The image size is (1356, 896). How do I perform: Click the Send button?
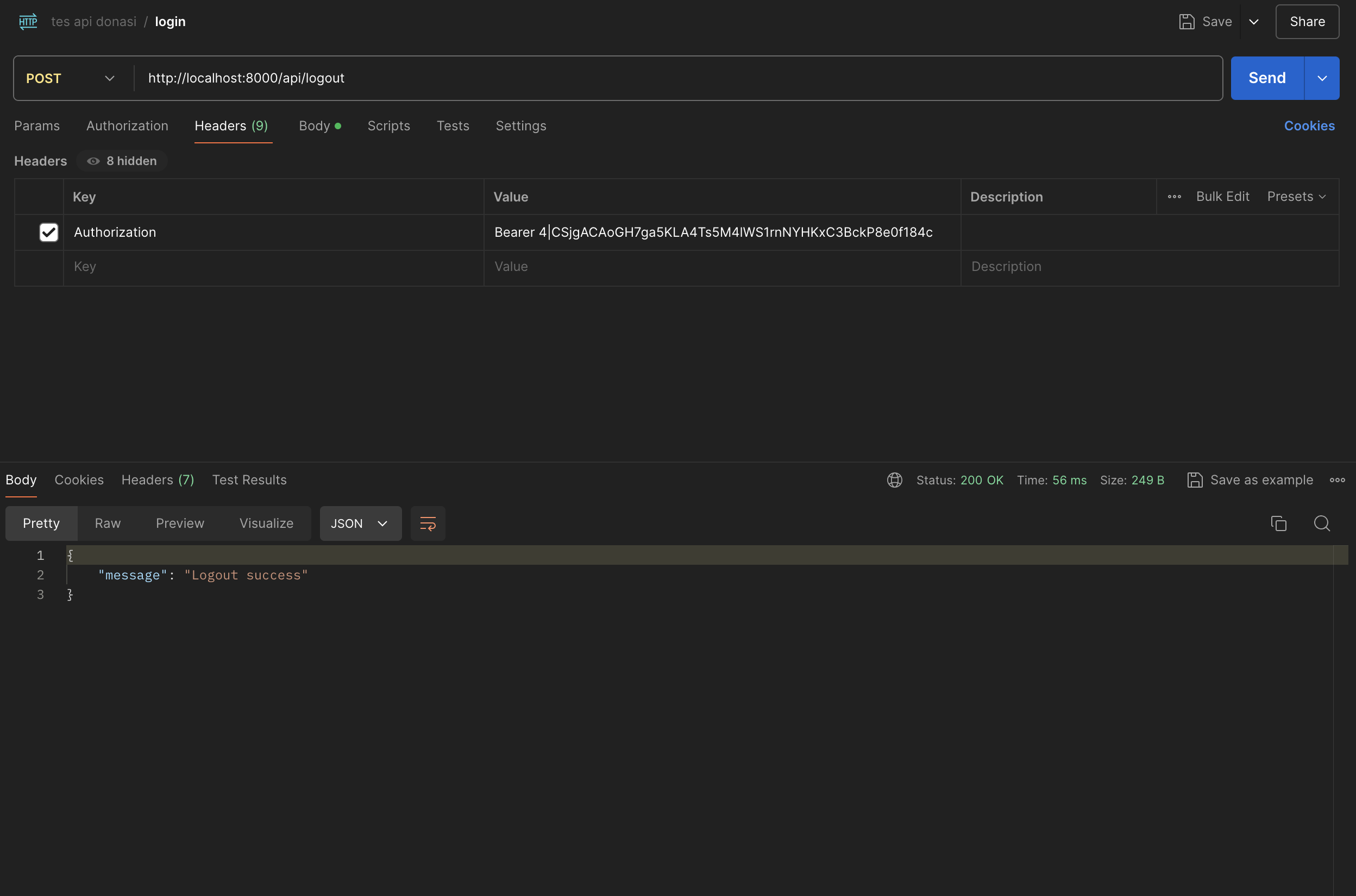click(1267, 78)
